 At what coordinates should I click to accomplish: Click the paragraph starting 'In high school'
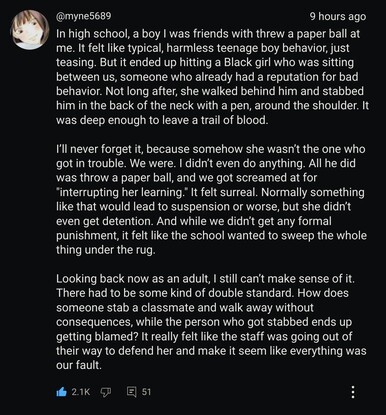point(212,77)
